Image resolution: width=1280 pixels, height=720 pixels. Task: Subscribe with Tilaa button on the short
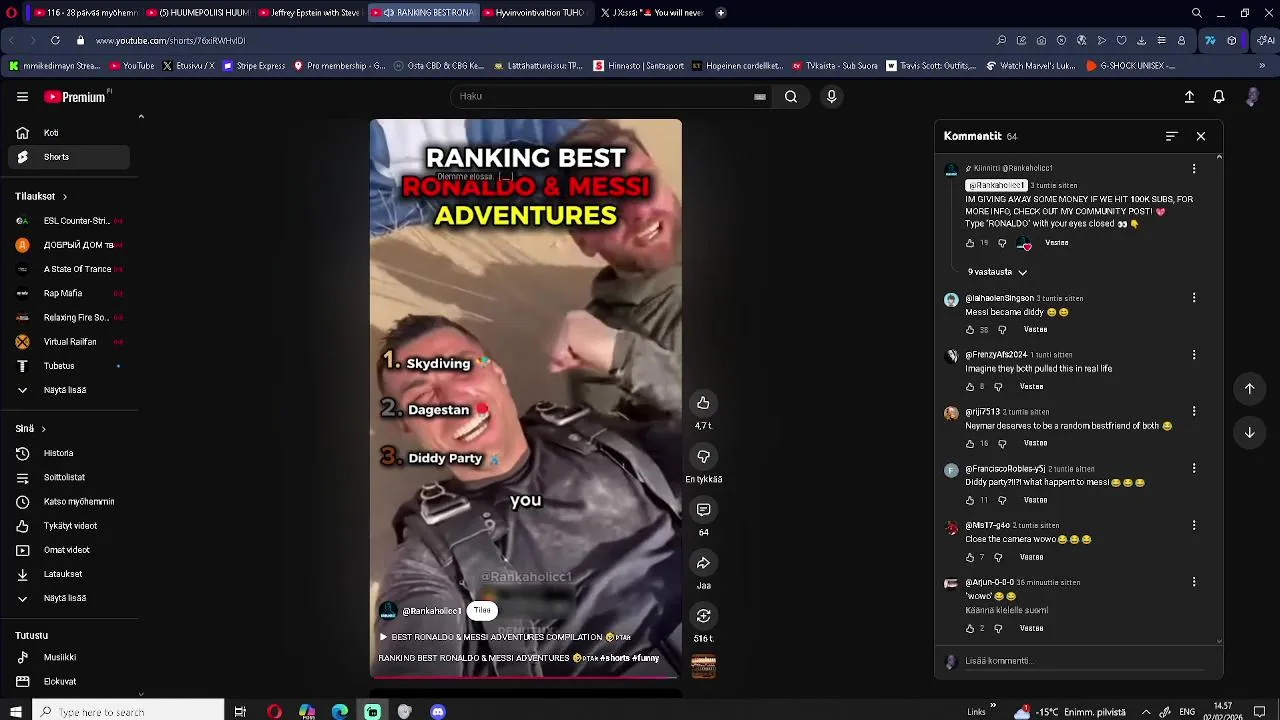[x=482, y=611]
